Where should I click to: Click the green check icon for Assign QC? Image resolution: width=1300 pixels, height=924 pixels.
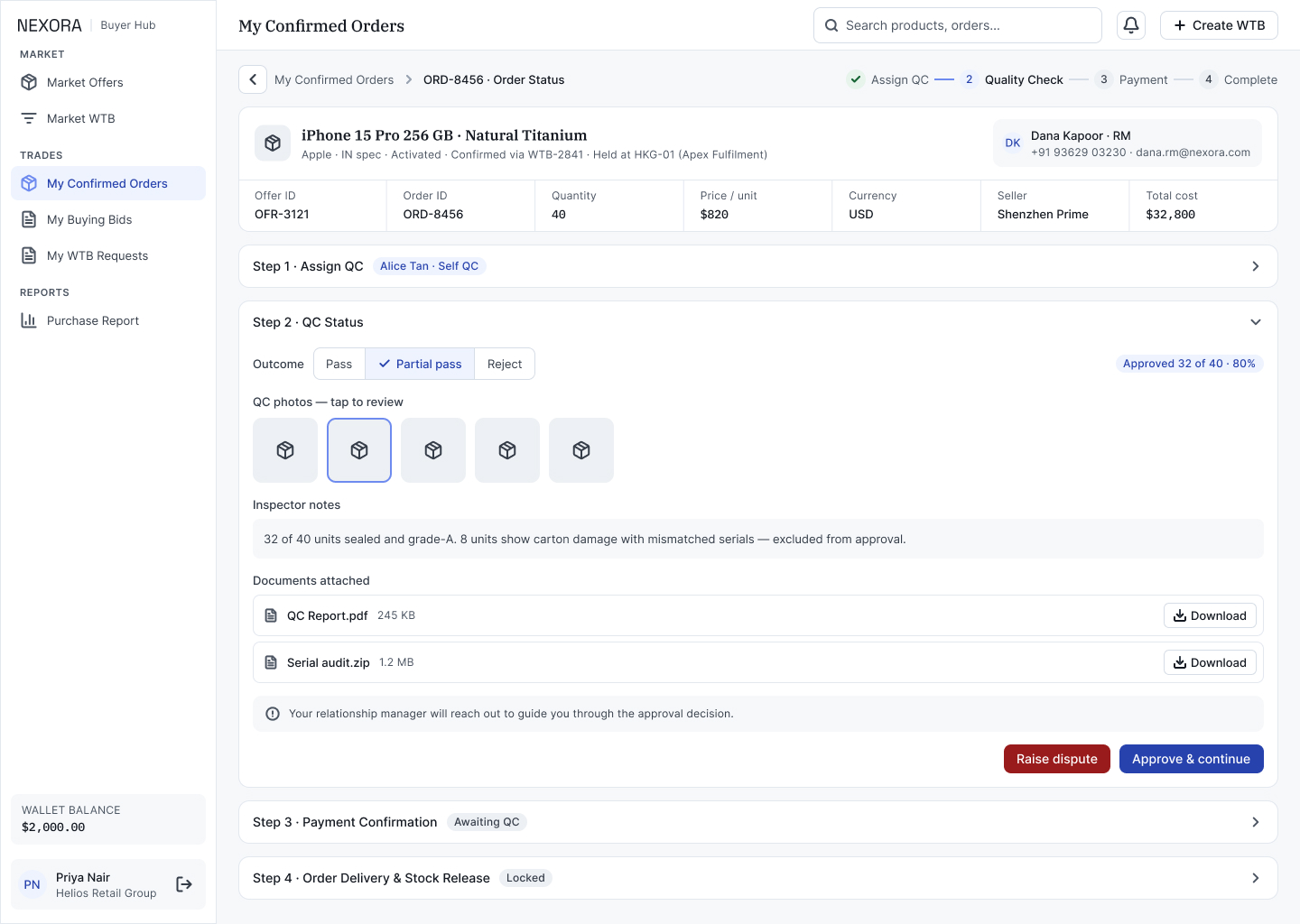click(856, 79)
